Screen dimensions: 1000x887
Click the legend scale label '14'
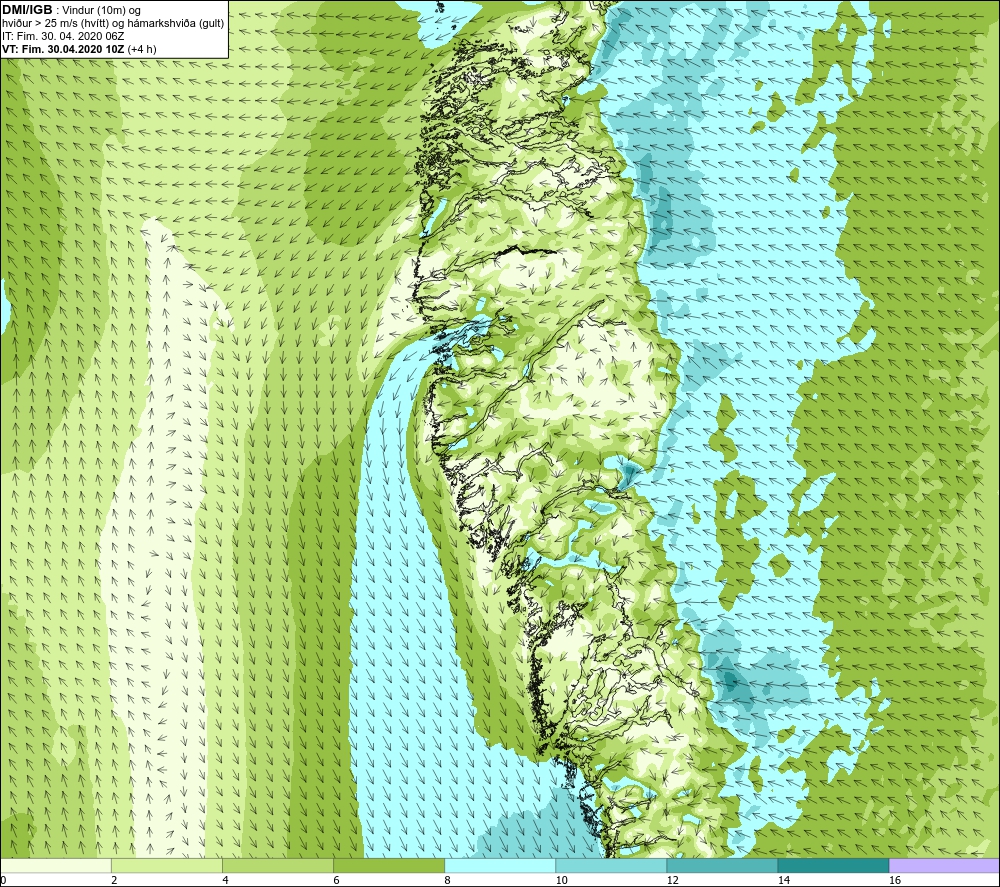(x=783, y=880)
